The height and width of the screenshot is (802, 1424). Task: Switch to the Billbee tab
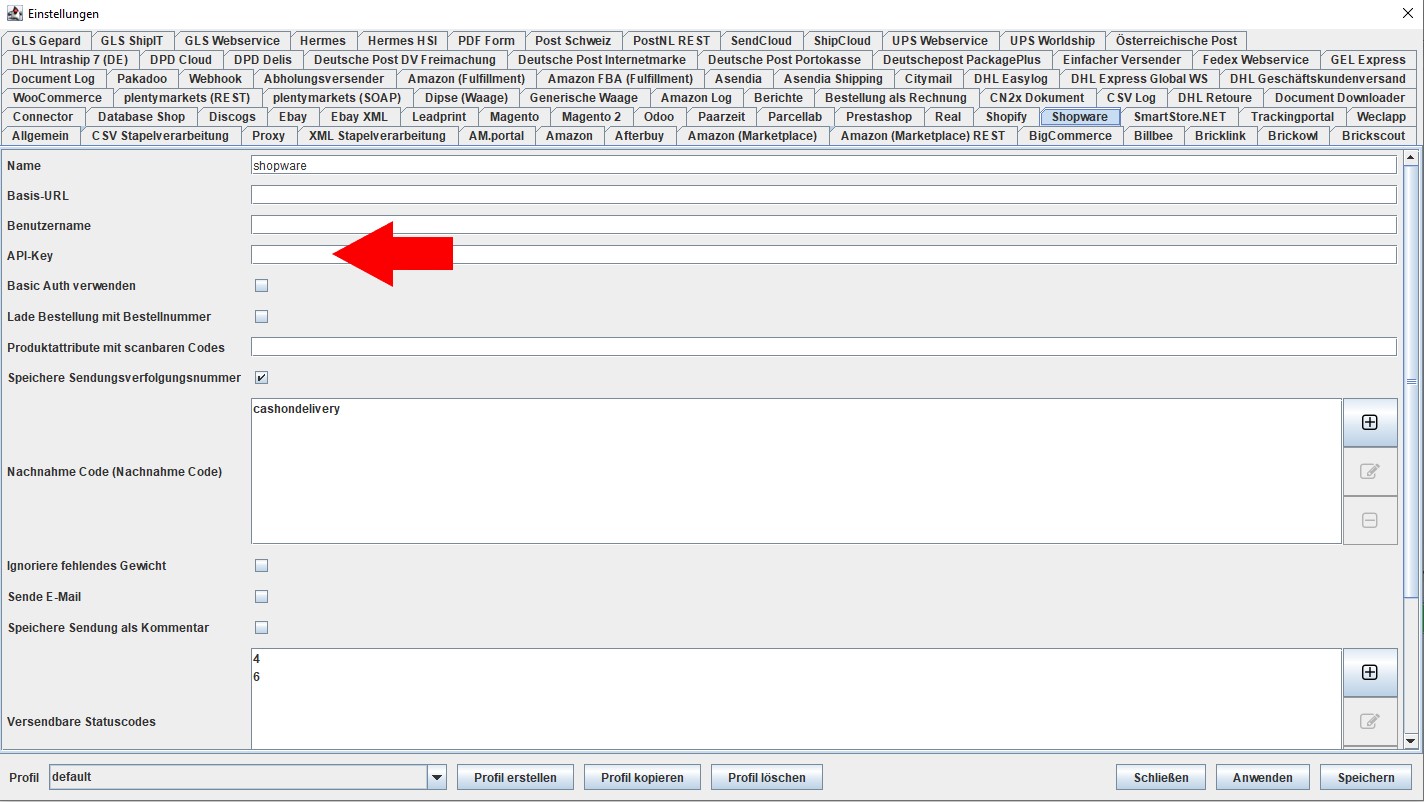[1153, 136]
